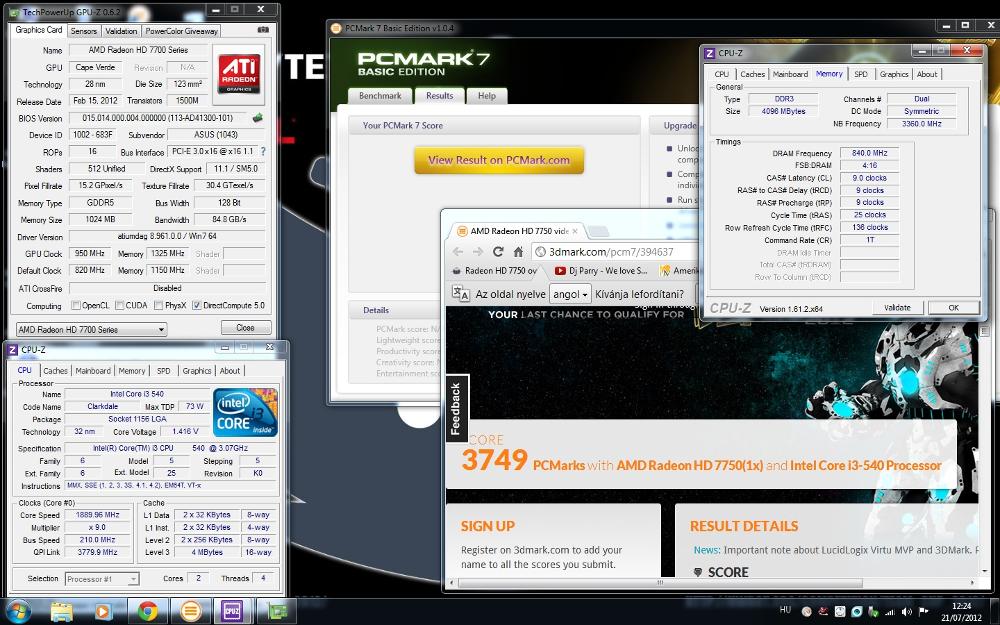
Task: Close the AMD Radeon HD 7750 Chrome tab
Action: tap(575, 231)
